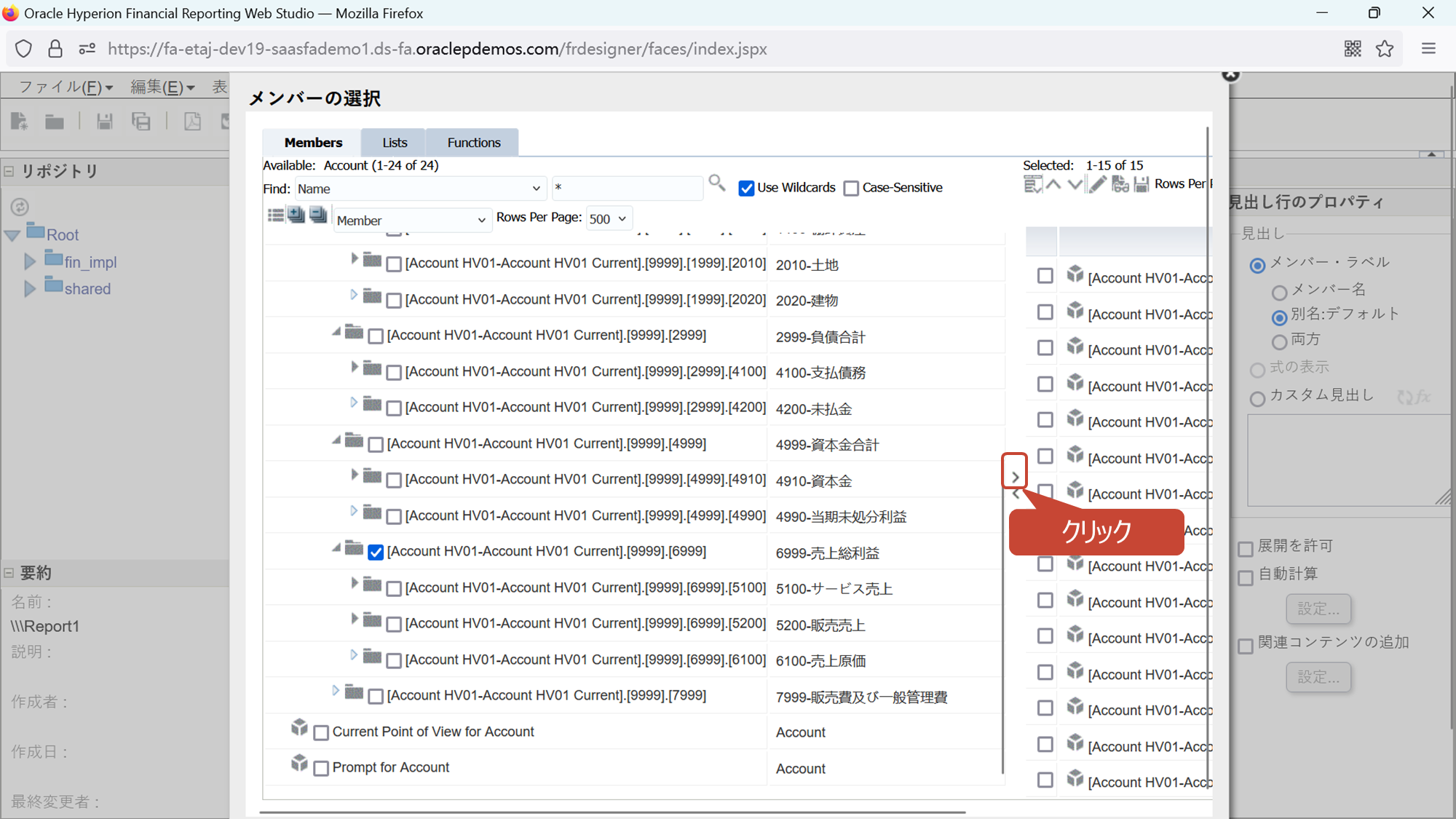The height and width of the screenshot is (819, 1456).
Task: Click the collapse all members icon
Action: coord(318,215)
